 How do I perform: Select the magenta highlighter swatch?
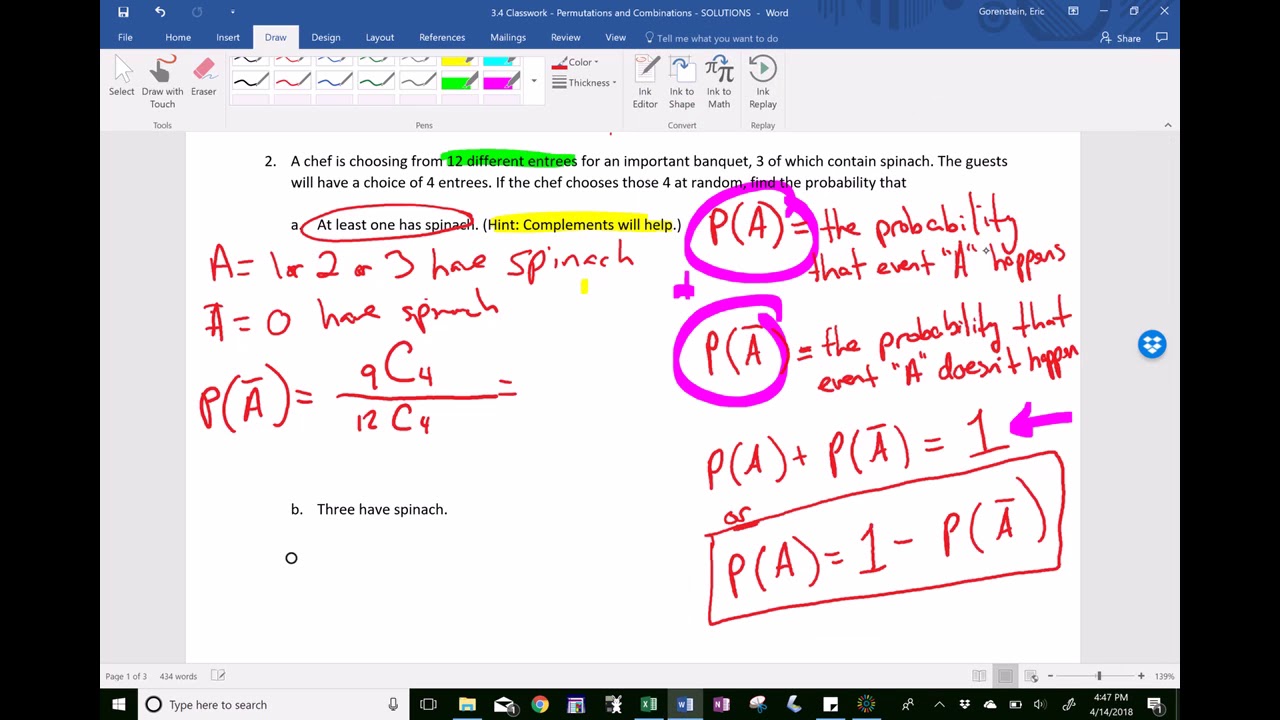pos(502,82)
